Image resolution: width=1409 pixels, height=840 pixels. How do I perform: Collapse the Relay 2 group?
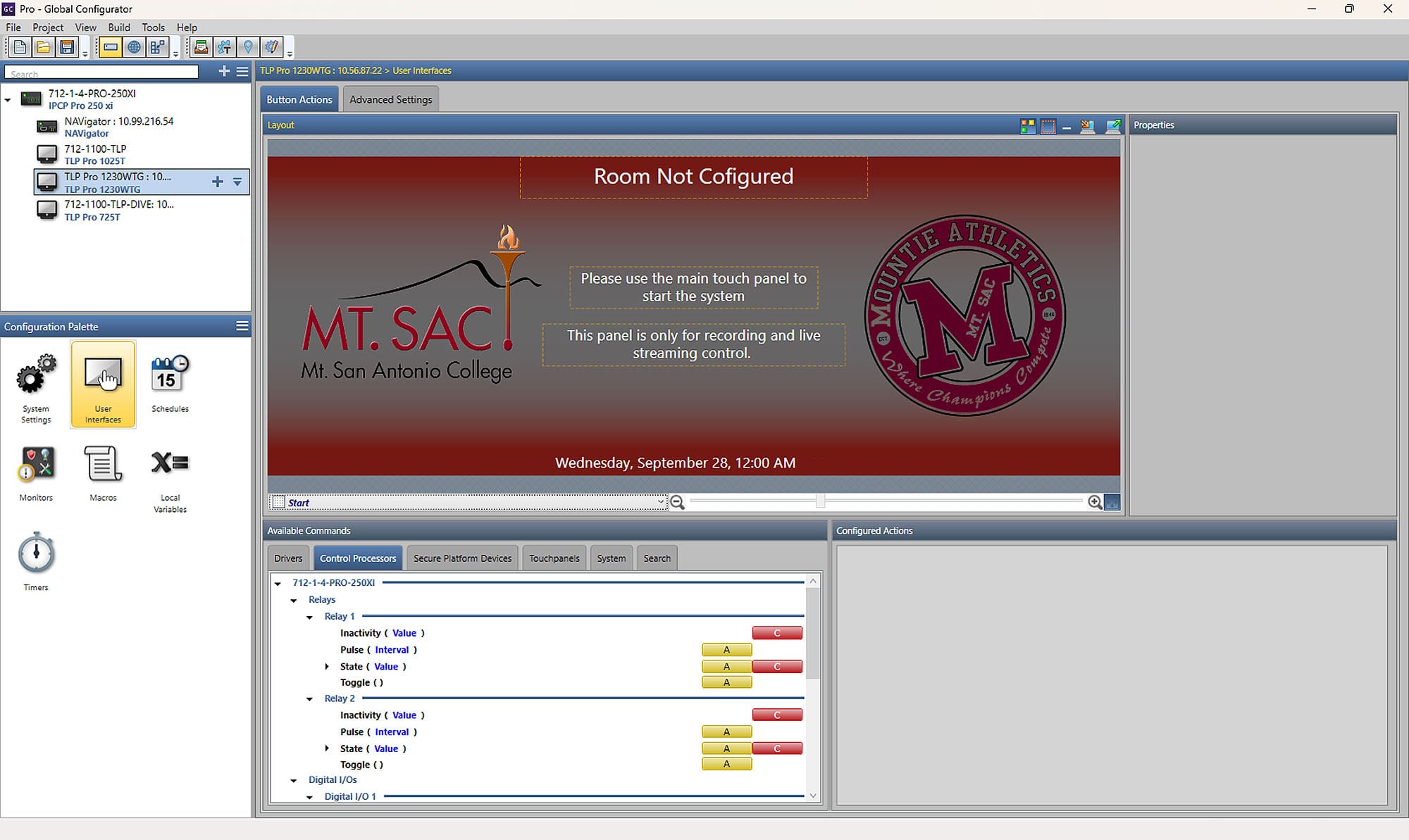tap(309, 699)
